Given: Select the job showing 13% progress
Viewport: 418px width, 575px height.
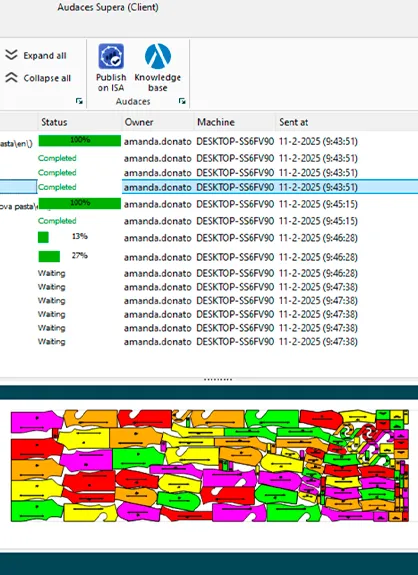Looking at the screenshot, I should click(209, 238).
